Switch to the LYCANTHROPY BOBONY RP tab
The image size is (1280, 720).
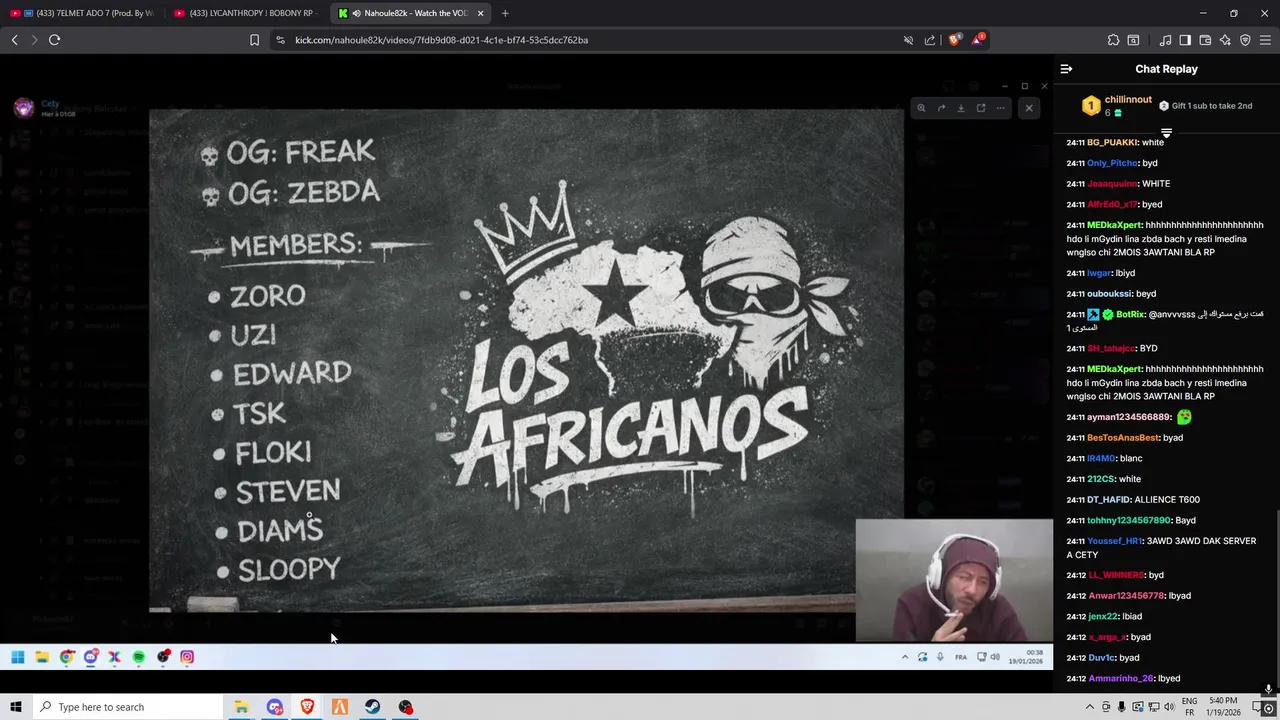(x=245, y=13)
